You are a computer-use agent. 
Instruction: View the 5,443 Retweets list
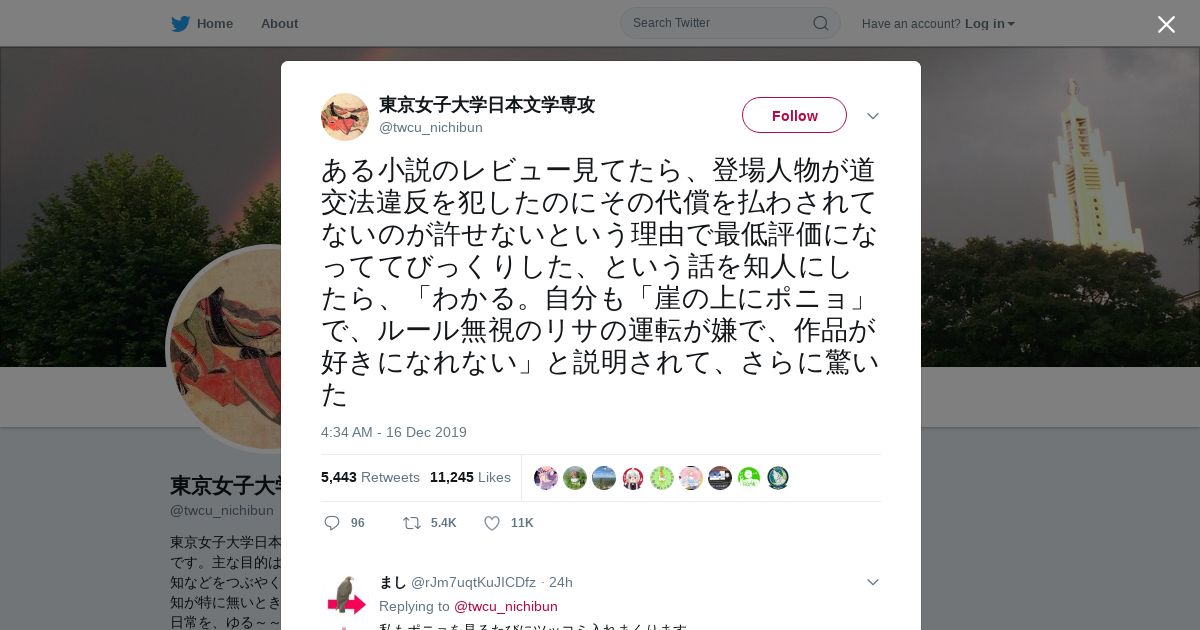click(x=370, y=477)
